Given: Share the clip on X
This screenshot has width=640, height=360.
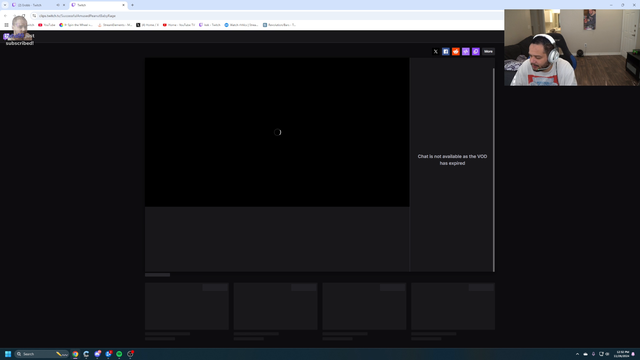Looking at the screenshot, I should click(x=436, y=51).
